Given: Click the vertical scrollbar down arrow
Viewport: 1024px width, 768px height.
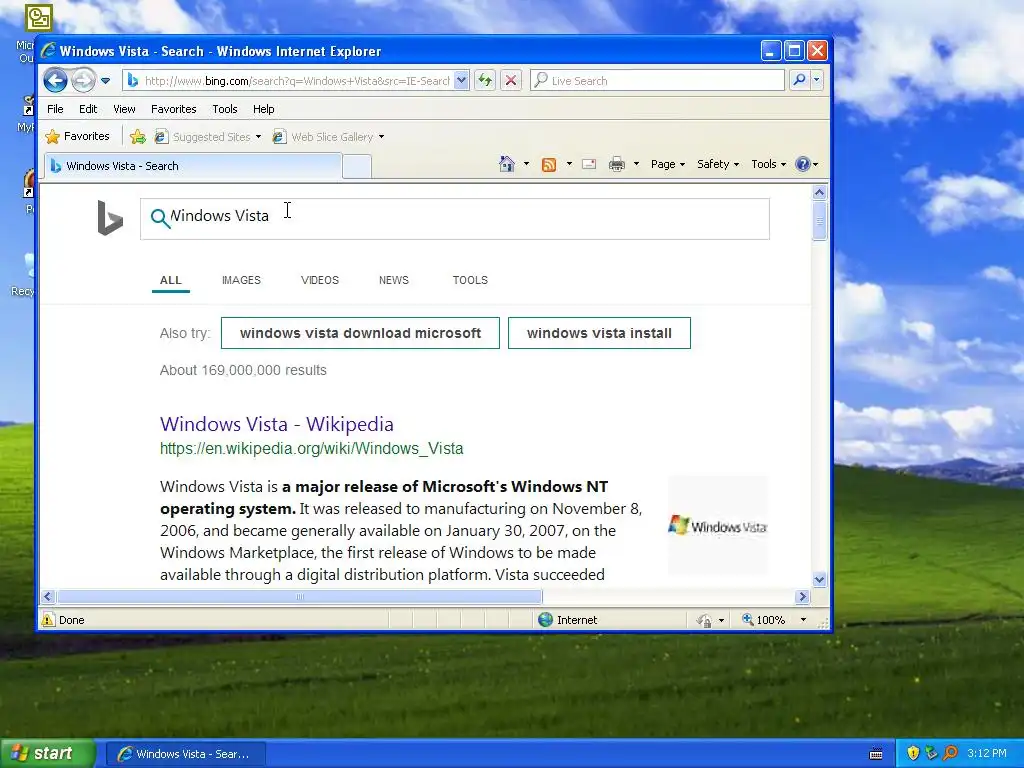Looking at the screenshot, I should pyautogui.click(x=819, y=579).
